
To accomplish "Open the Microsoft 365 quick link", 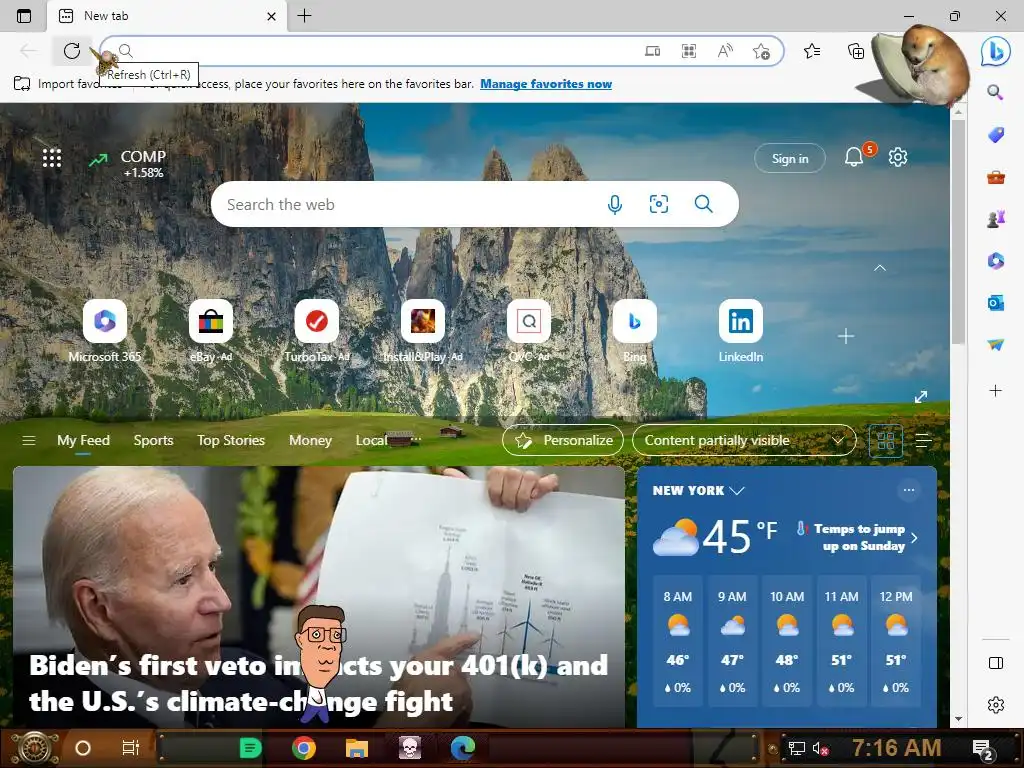I will click(x=104, y=331).
